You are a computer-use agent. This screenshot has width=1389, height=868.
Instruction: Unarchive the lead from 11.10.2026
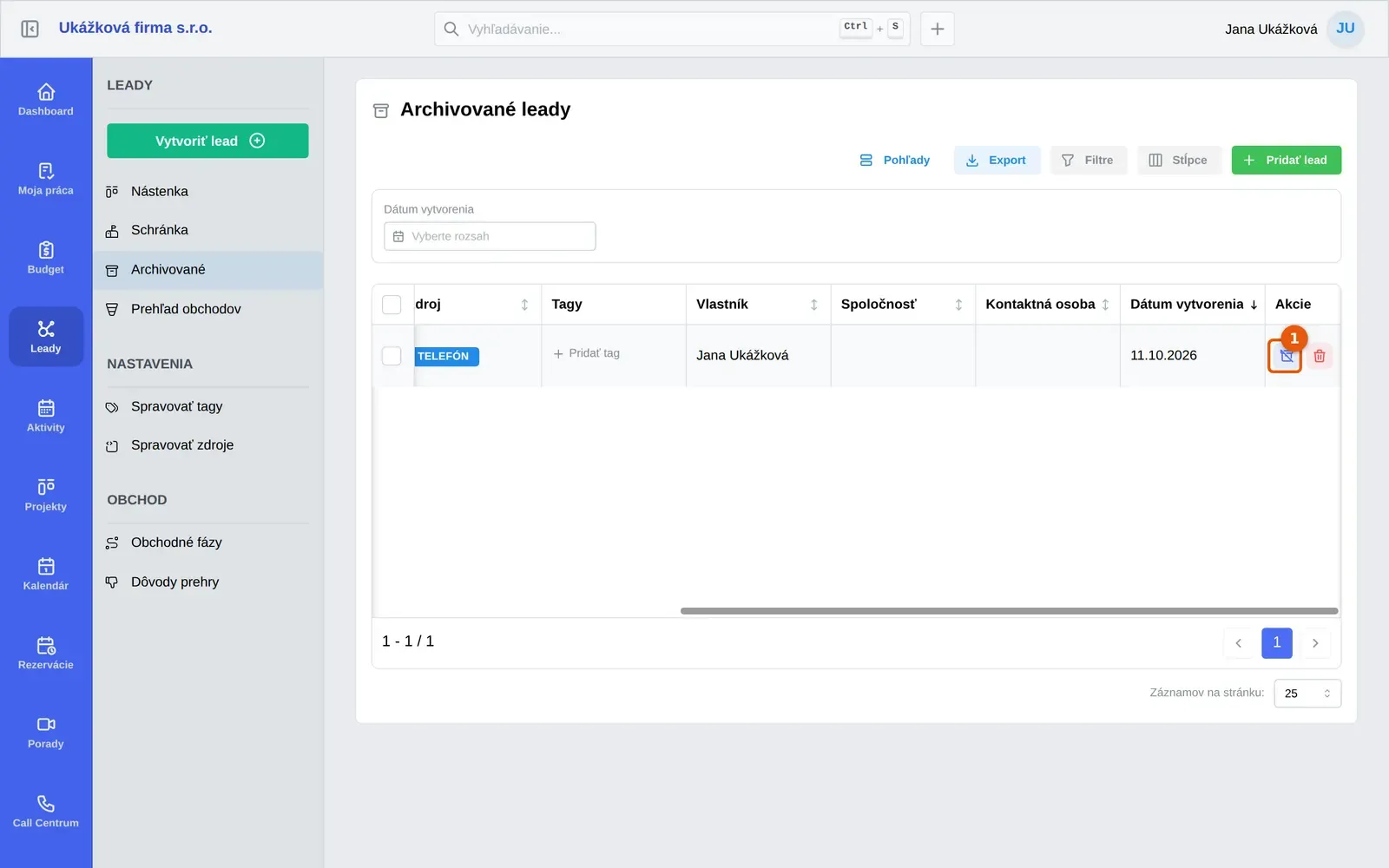(1286, 356)
